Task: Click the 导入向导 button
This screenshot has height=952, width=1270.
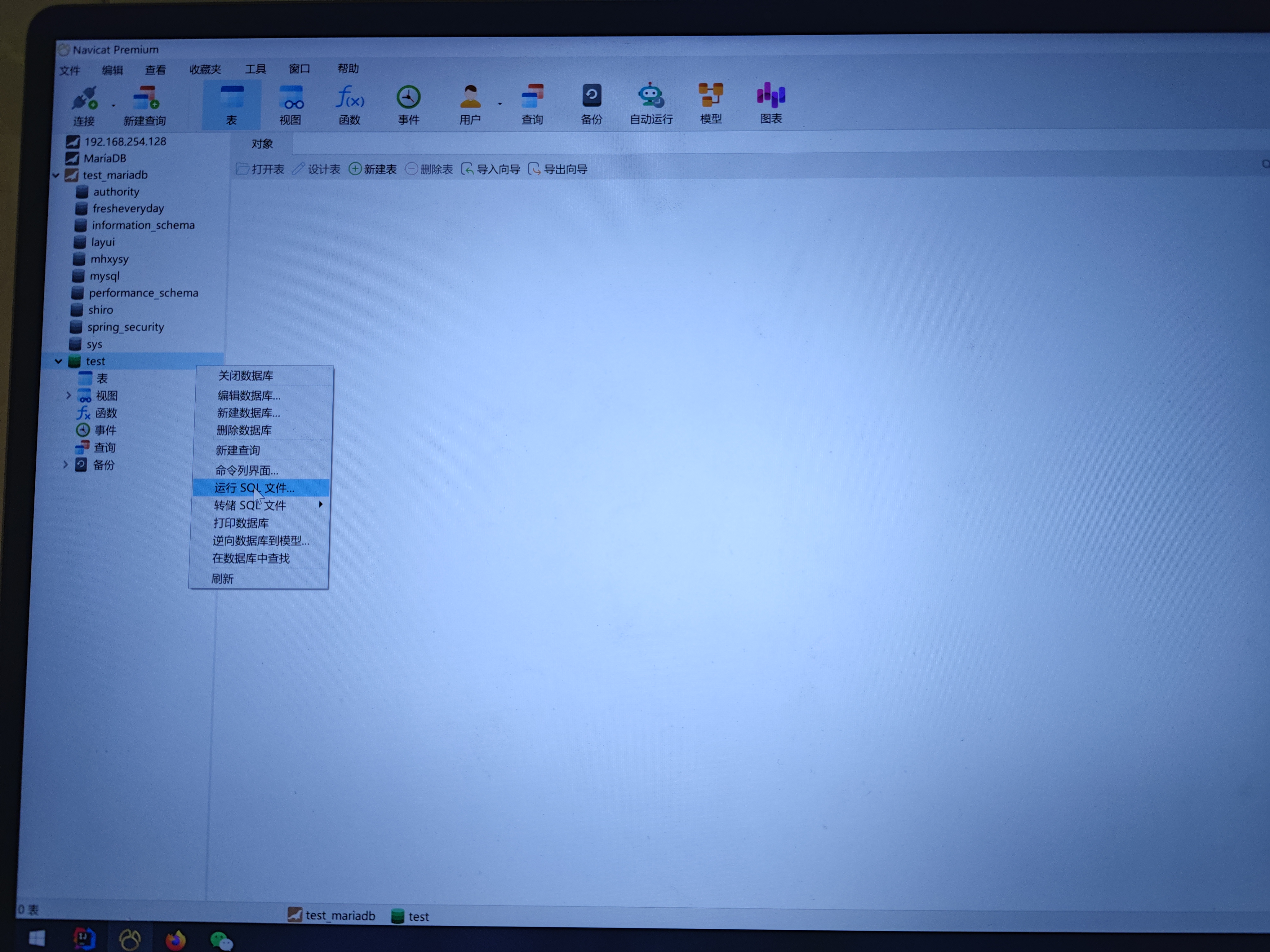Action: tap(491, 169)
